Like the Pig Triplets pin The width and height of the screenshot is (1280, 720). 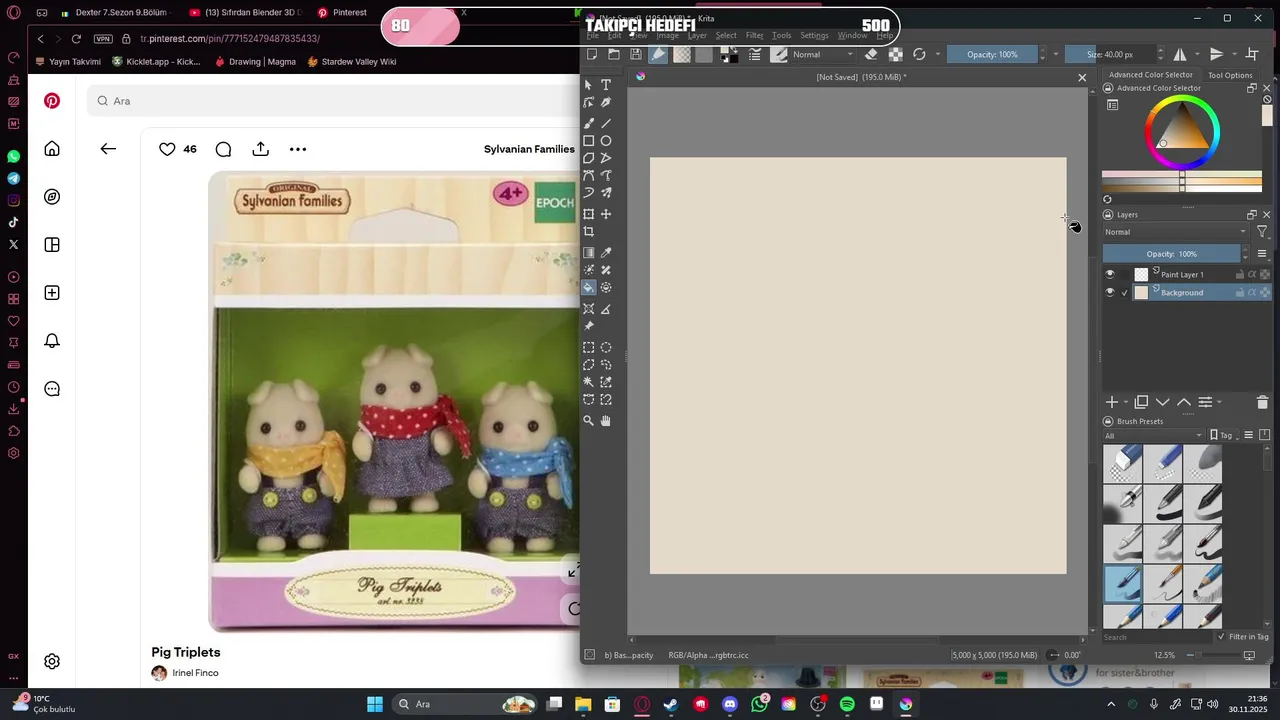(x=167, y=149)
